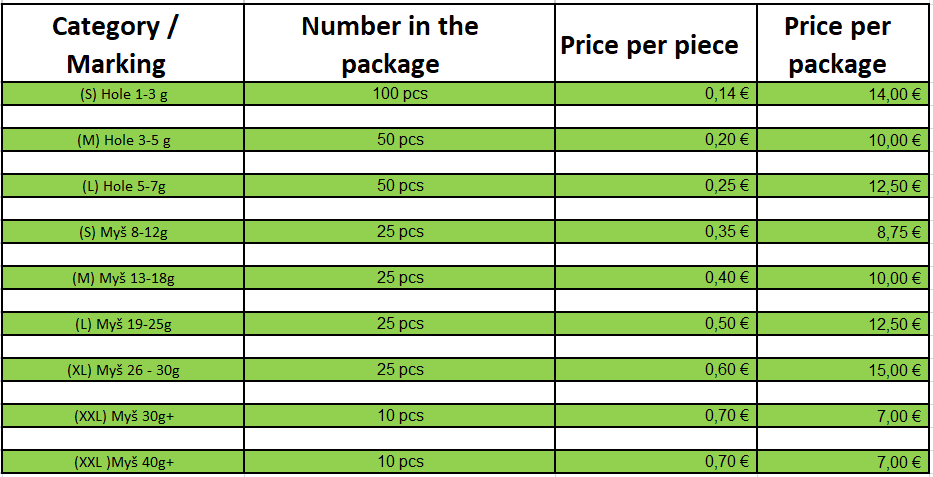This screenshot has height=477, width=933.
Task: Select the (XL) Myš 26 - 30g cell
Action: 123,369
